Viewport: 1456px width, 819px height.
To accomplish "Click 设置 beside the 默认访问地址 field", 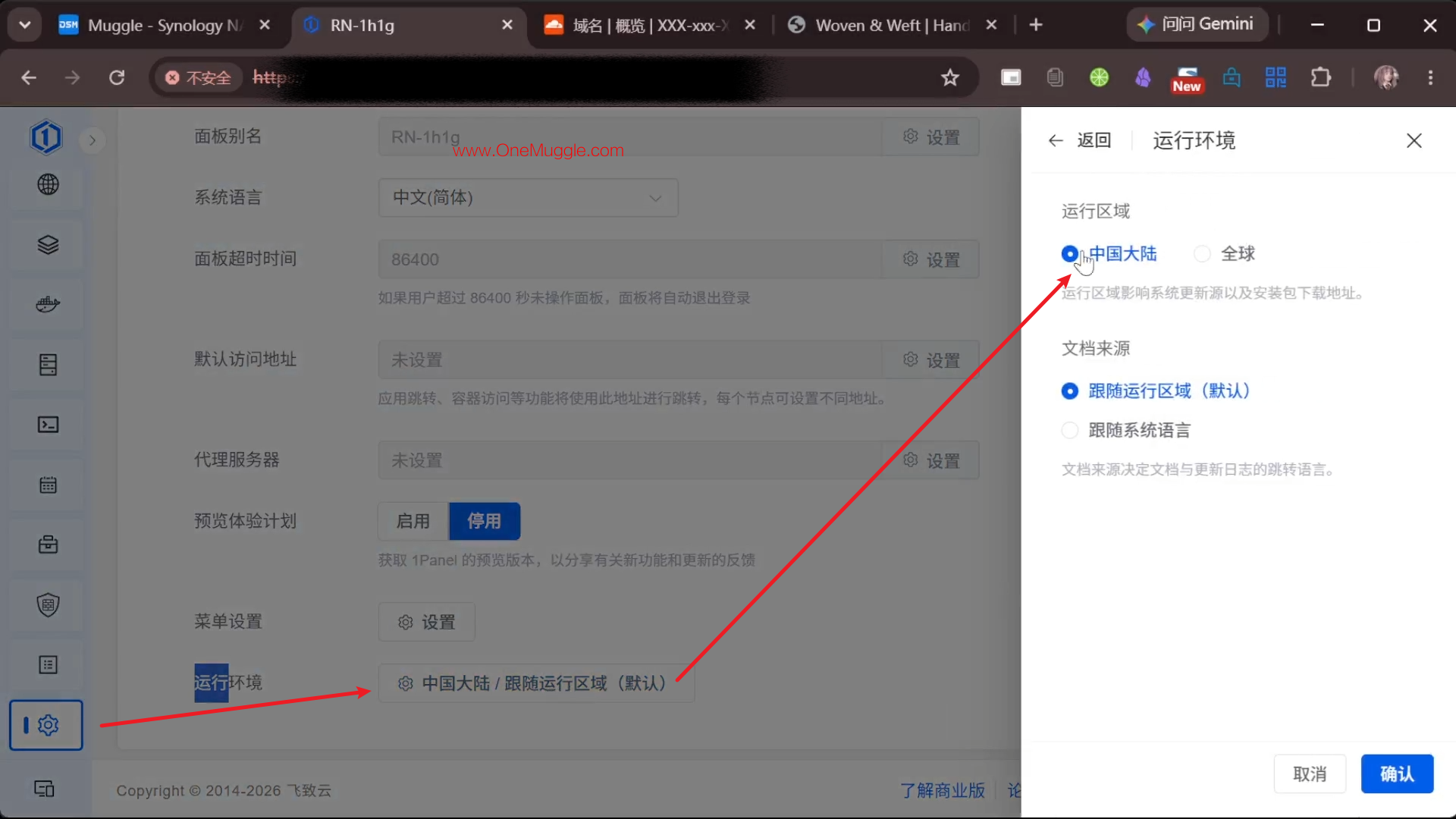I will tap(931, 360).
